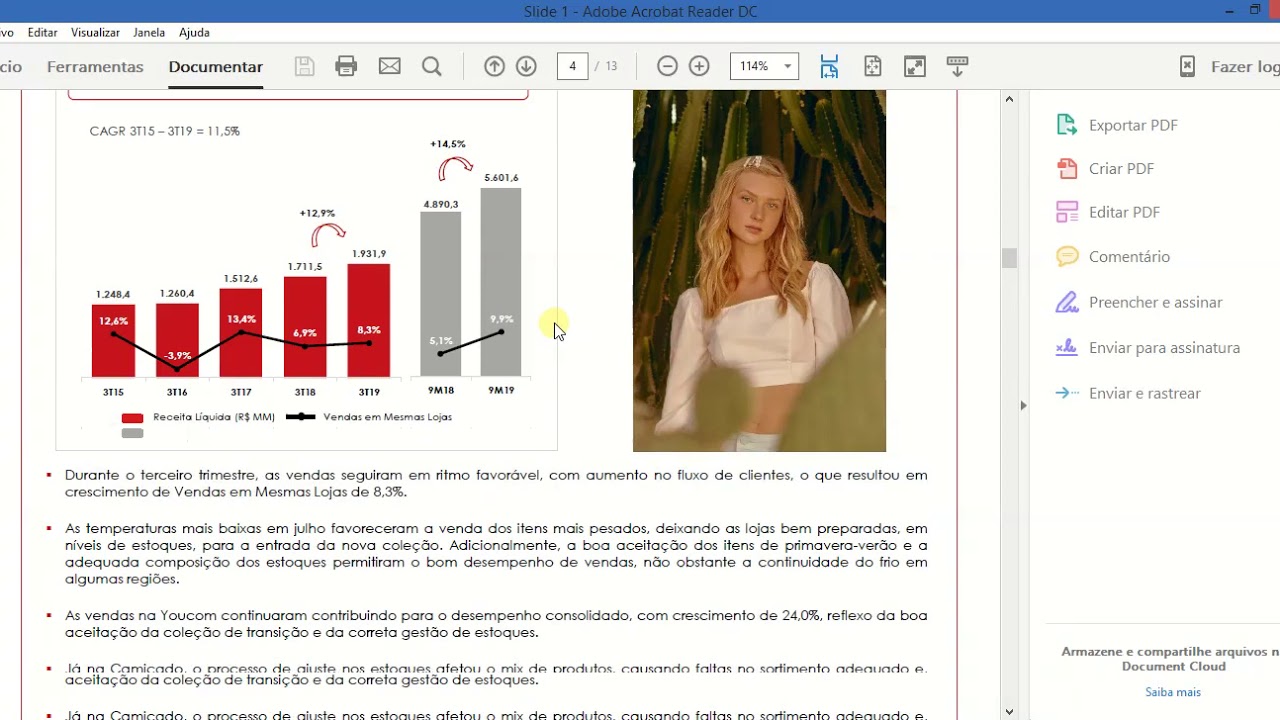Click the grey 9M19 bar in chart
1280x720 pixels.
pos(501,282)
